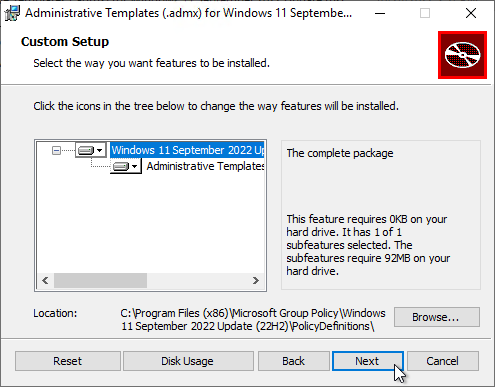Continue with the Next button
The width and height of the screenshot is (495, 387).
click(368, 361)
